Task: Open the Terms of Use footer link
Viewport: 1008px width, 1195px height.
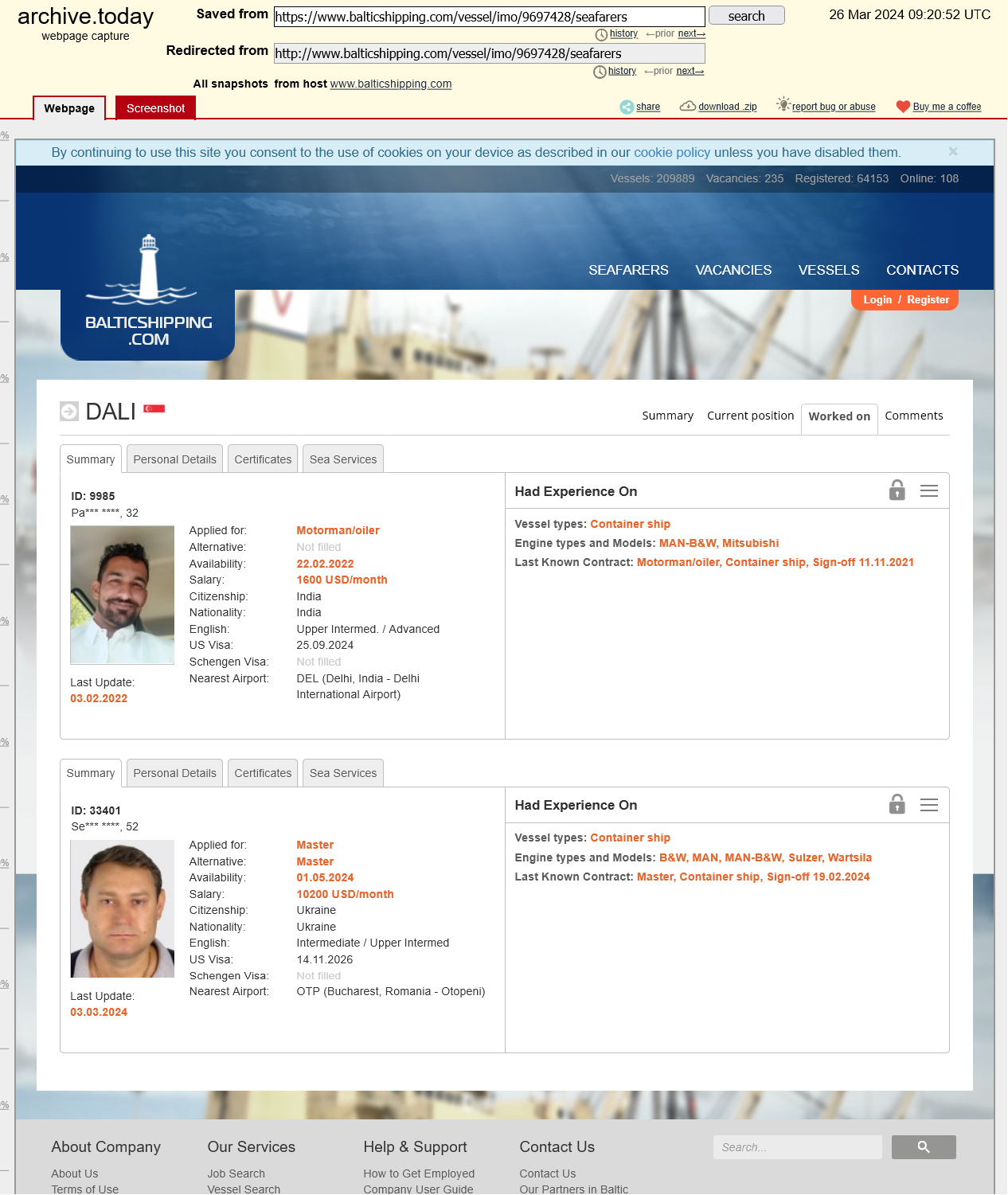Action: tap(85, 1189)
